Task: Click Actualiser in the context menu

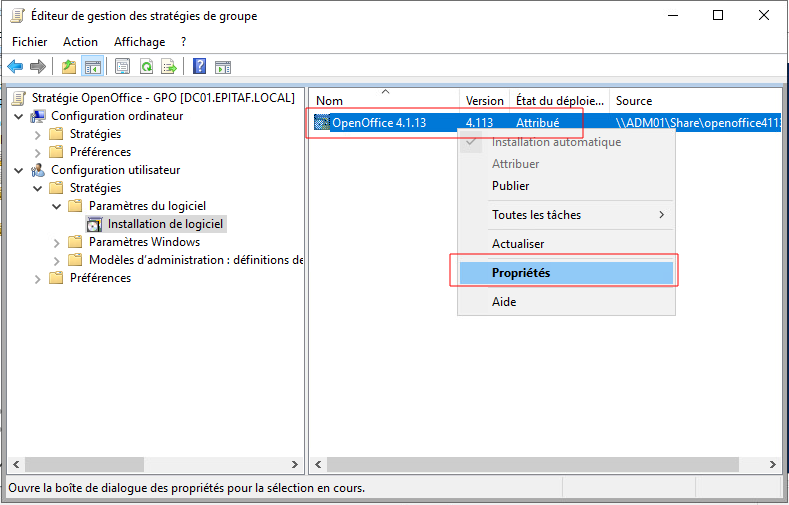Action: [518, 244]
